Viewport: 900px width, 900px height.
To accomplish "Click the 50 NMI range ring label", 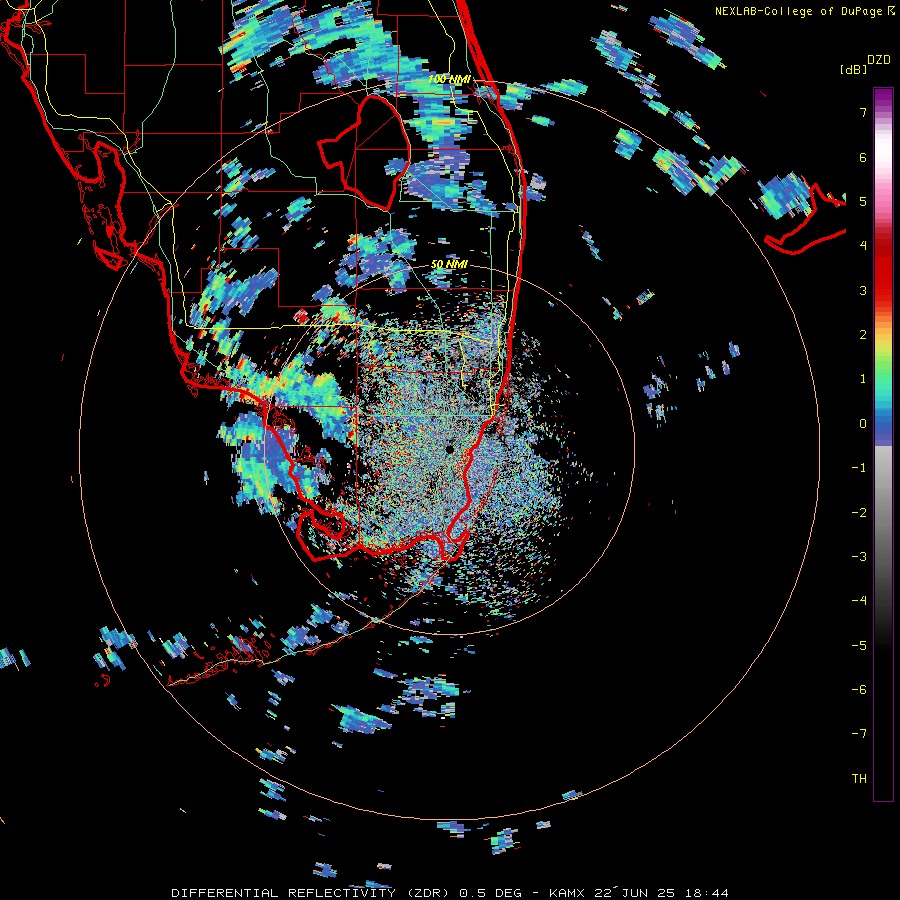I will click(449, 264).
